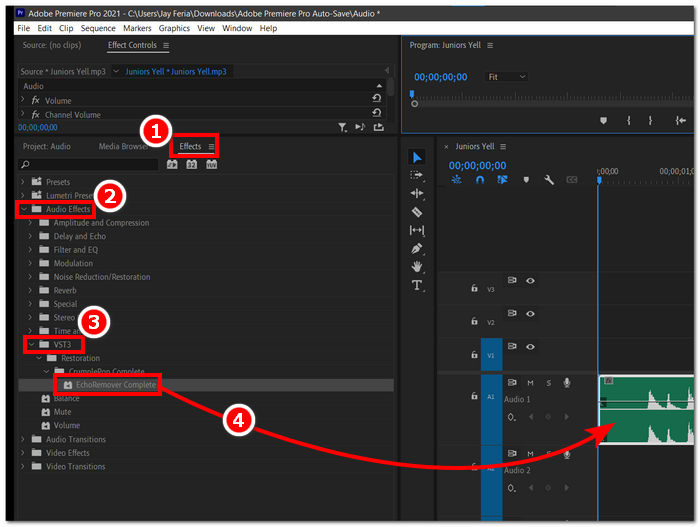The width and height of the screenshot is (700, 527).
Task: Toggle the timeline magnet snap button
Action: point(480,180)
